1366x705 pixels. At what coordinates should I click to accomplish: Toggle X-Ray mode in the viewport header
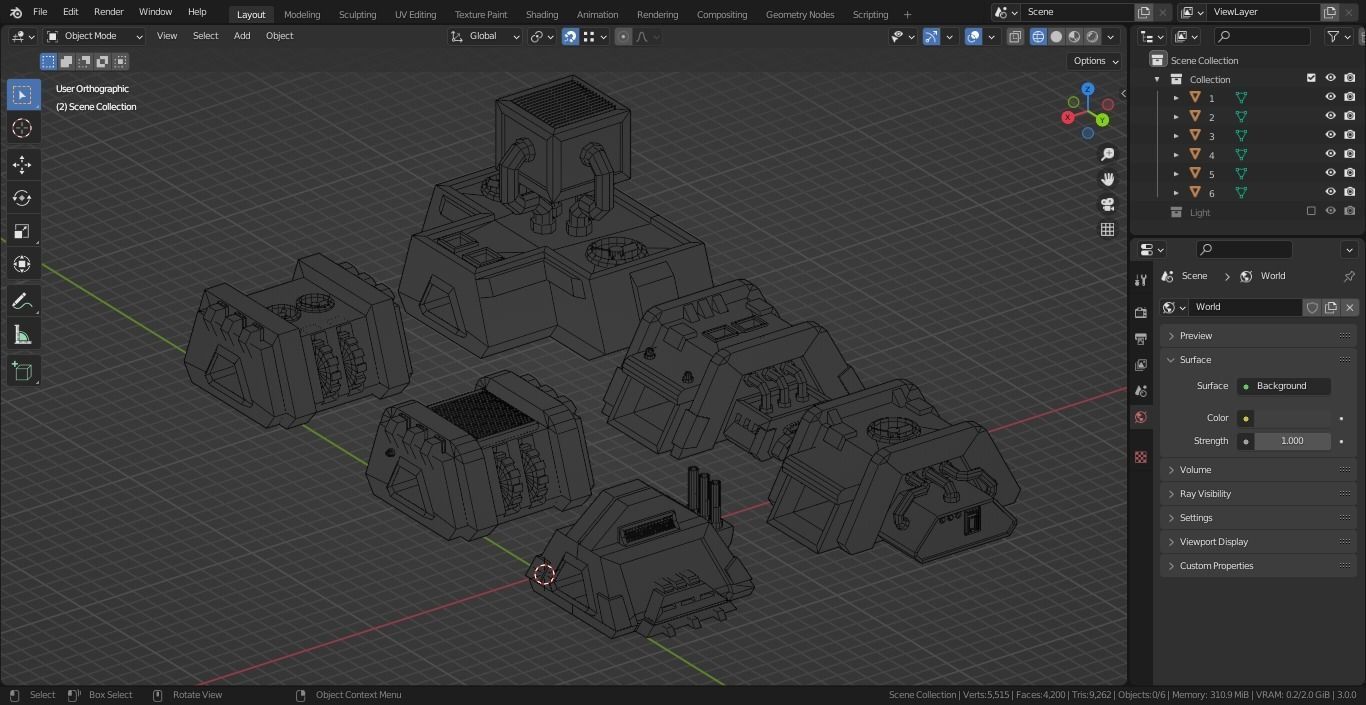[x=1015, y=36]
